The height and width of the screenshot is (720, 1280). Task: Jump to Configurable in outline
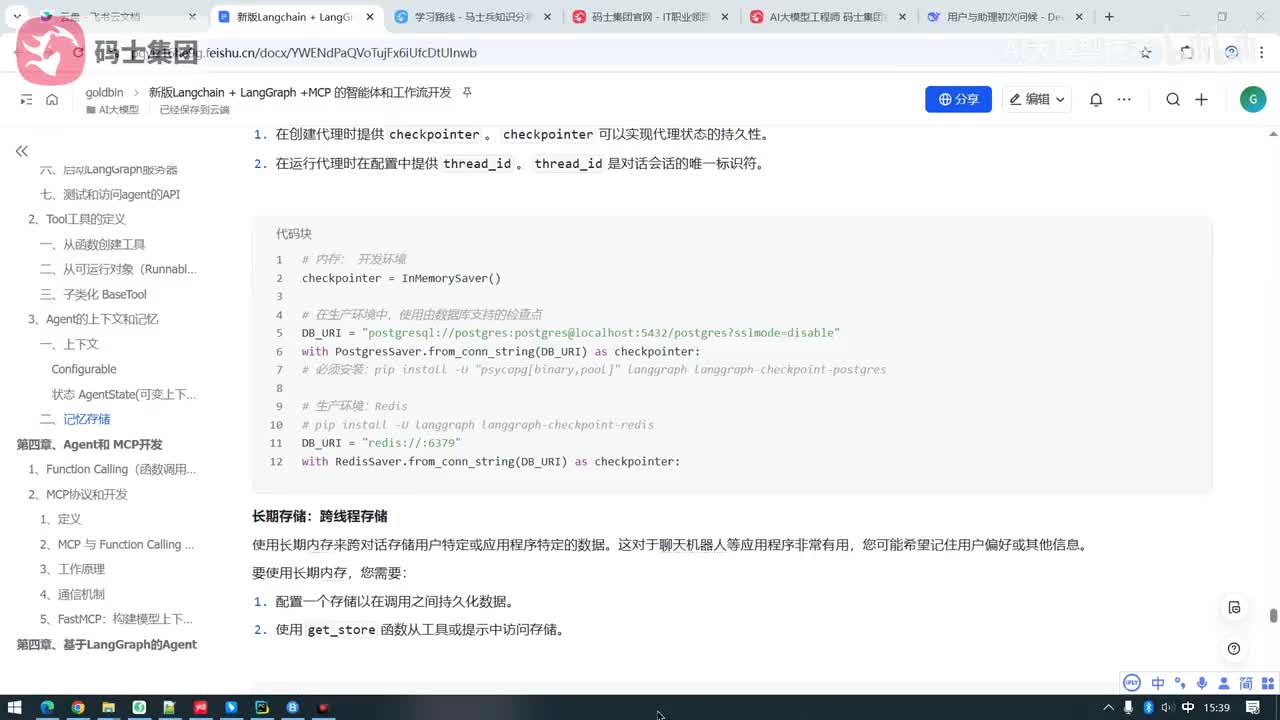tap(84, 369)
